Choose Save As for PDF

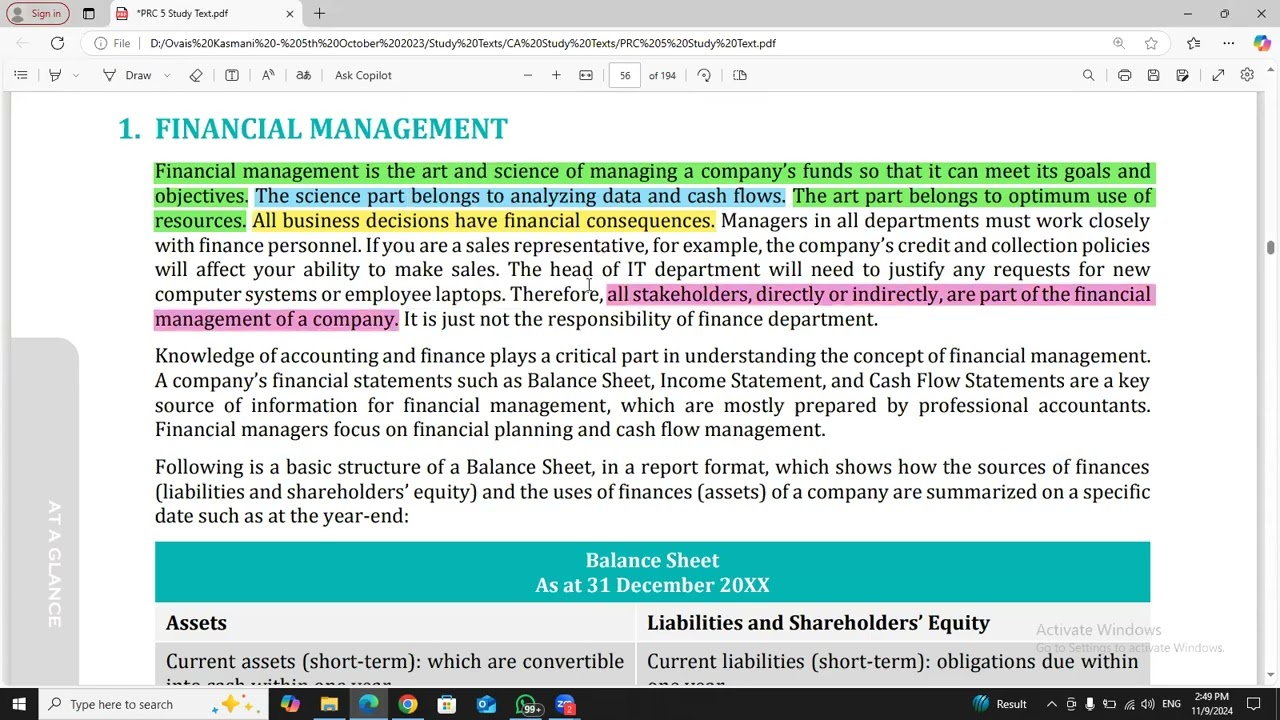1183,75
